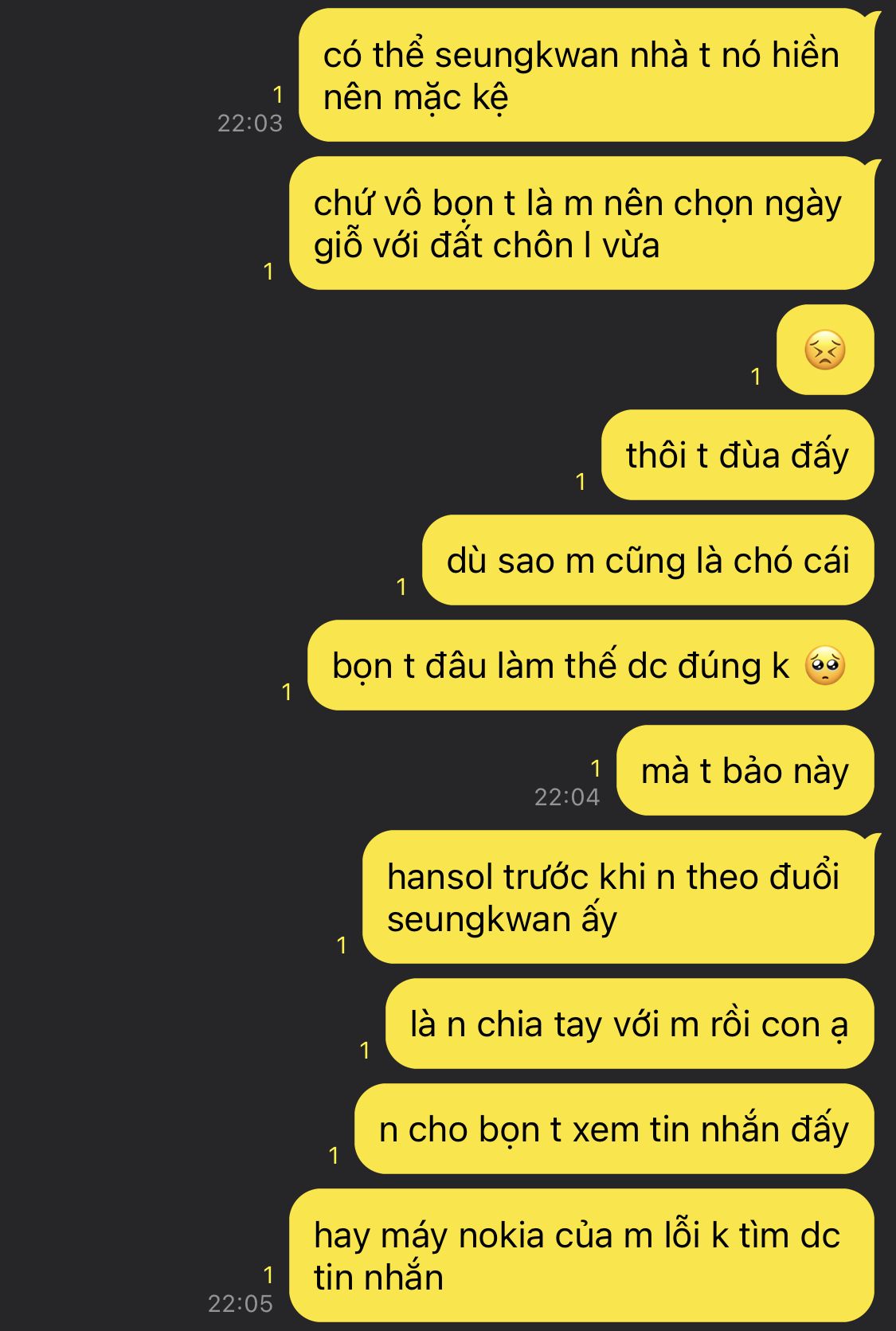The height and width of the screenshot is (1331, 896).
Task: Select the 'mà t bảo này' message bubble
Action: 745,770
